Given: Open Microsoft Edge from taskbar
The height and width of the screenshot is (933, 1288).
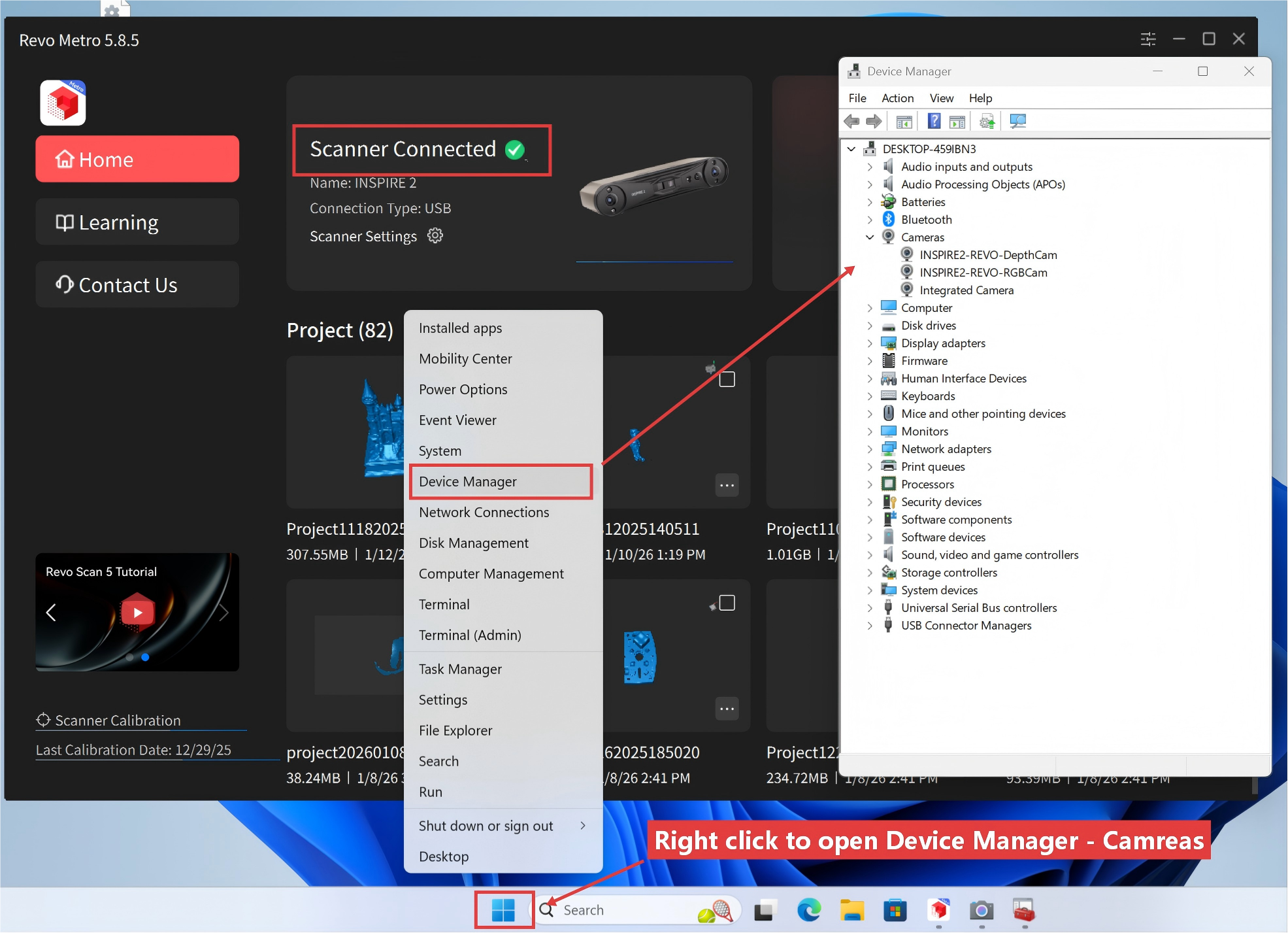Looking at the screenshot, I should coord(809,910).
